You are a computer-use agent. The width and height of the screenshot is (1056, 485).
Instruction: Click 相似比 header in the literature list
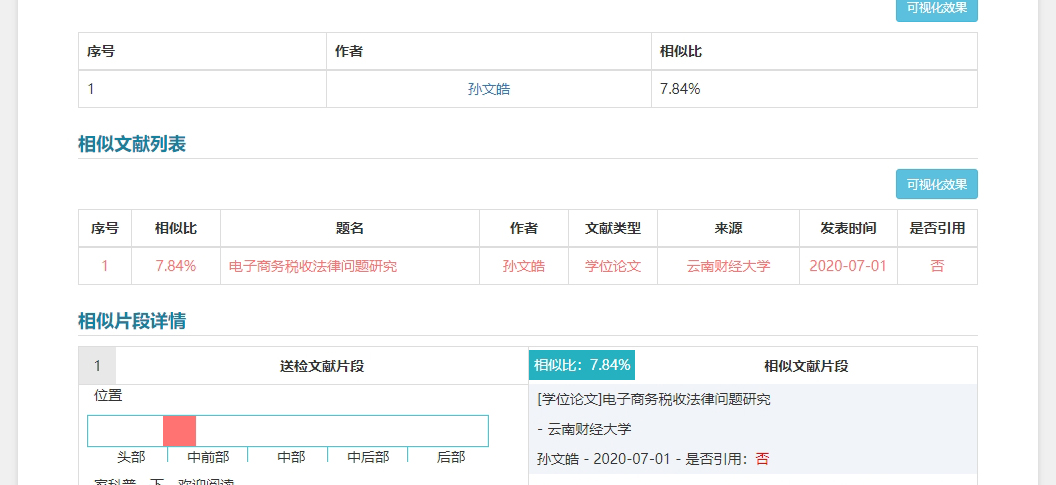[176, 228]
